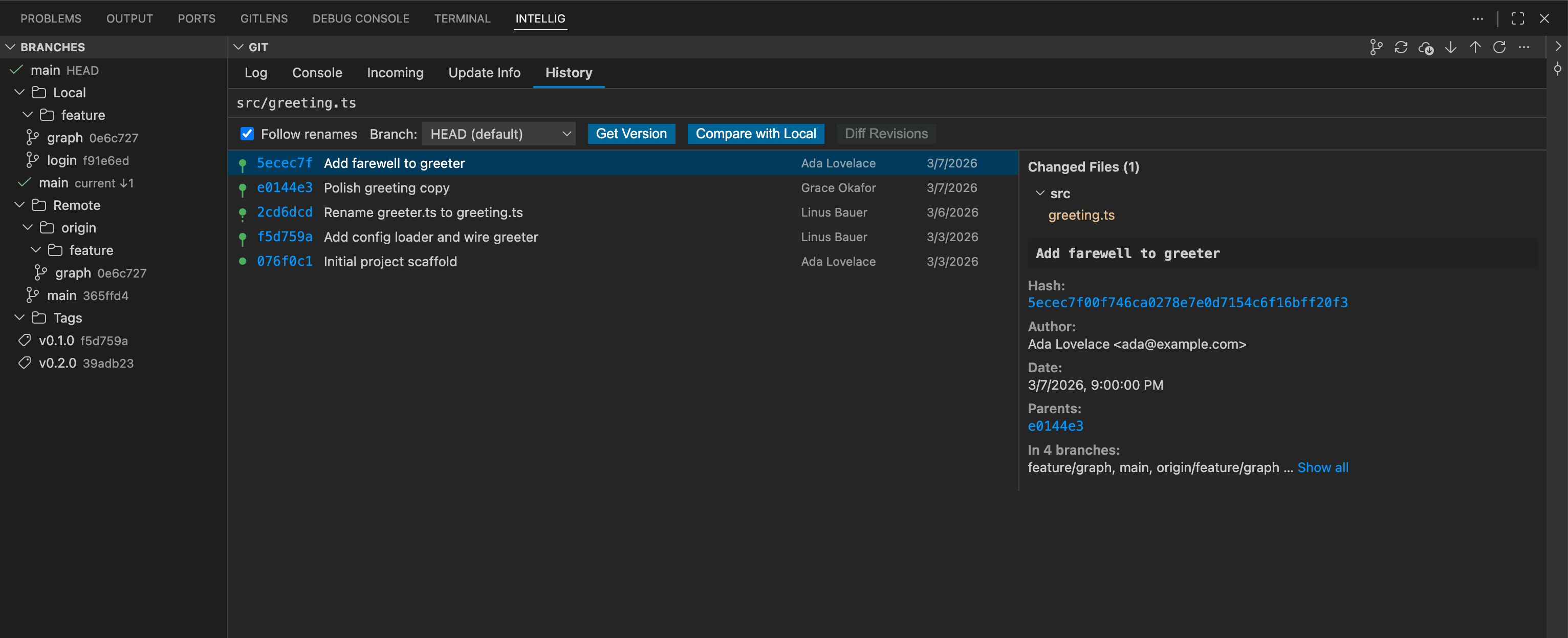Click the tag icon next to v0.1.0

[x=25, y=341]
